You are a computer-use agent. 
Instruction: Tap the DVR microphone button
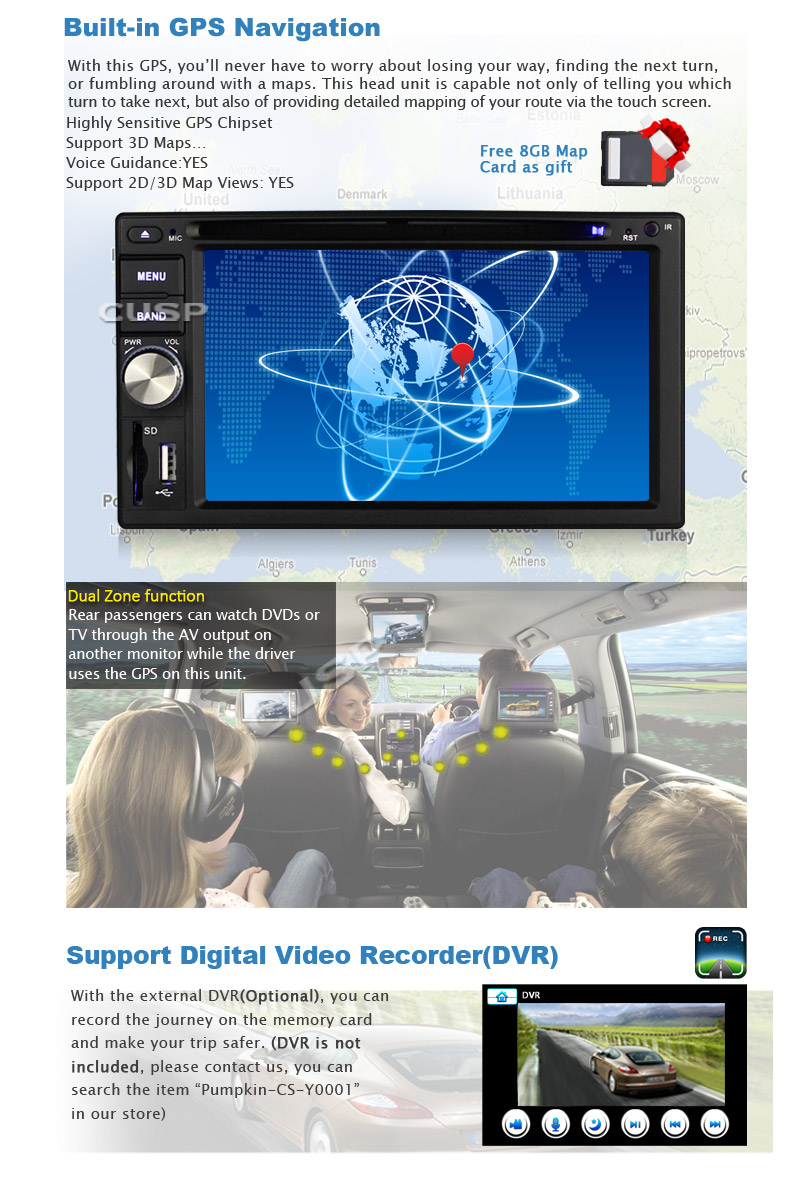tap(555, 1124)
